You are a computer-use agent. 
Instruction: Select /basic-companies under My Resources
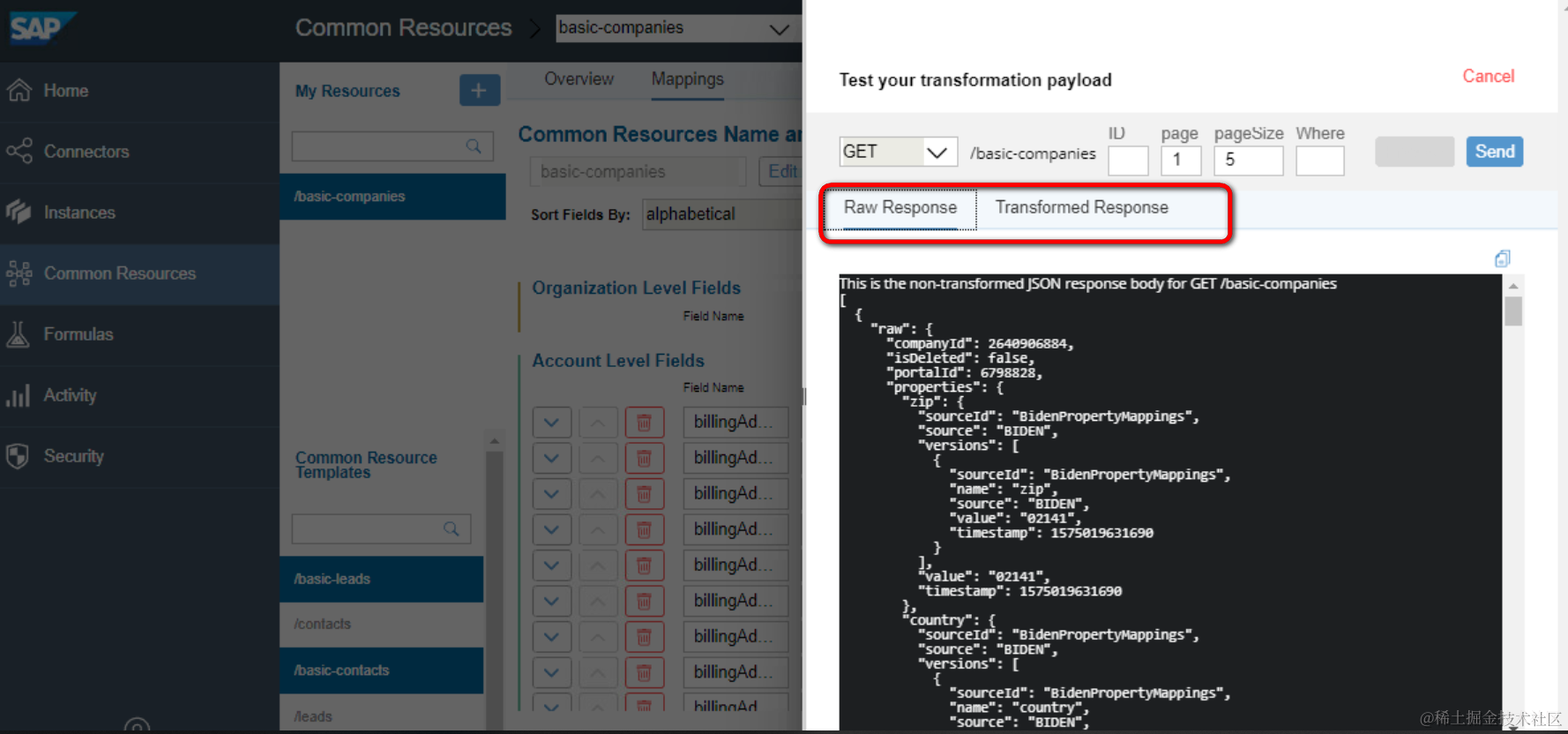click(x=393, y=197)
